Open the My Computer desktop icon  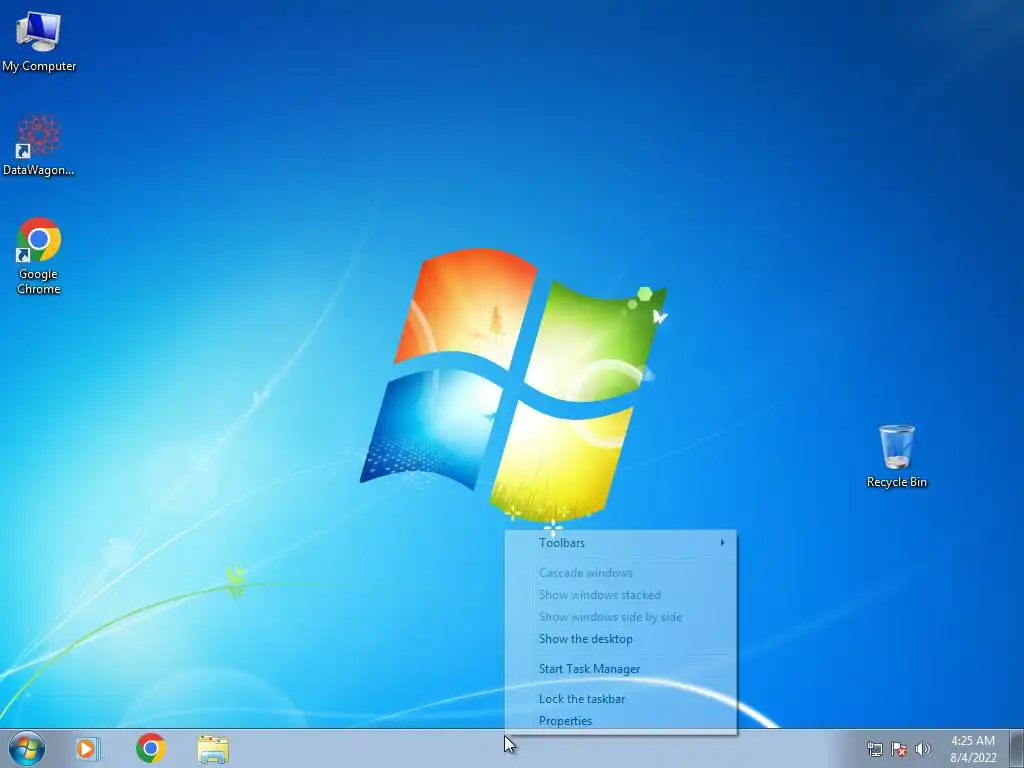[x=39, y=41]
